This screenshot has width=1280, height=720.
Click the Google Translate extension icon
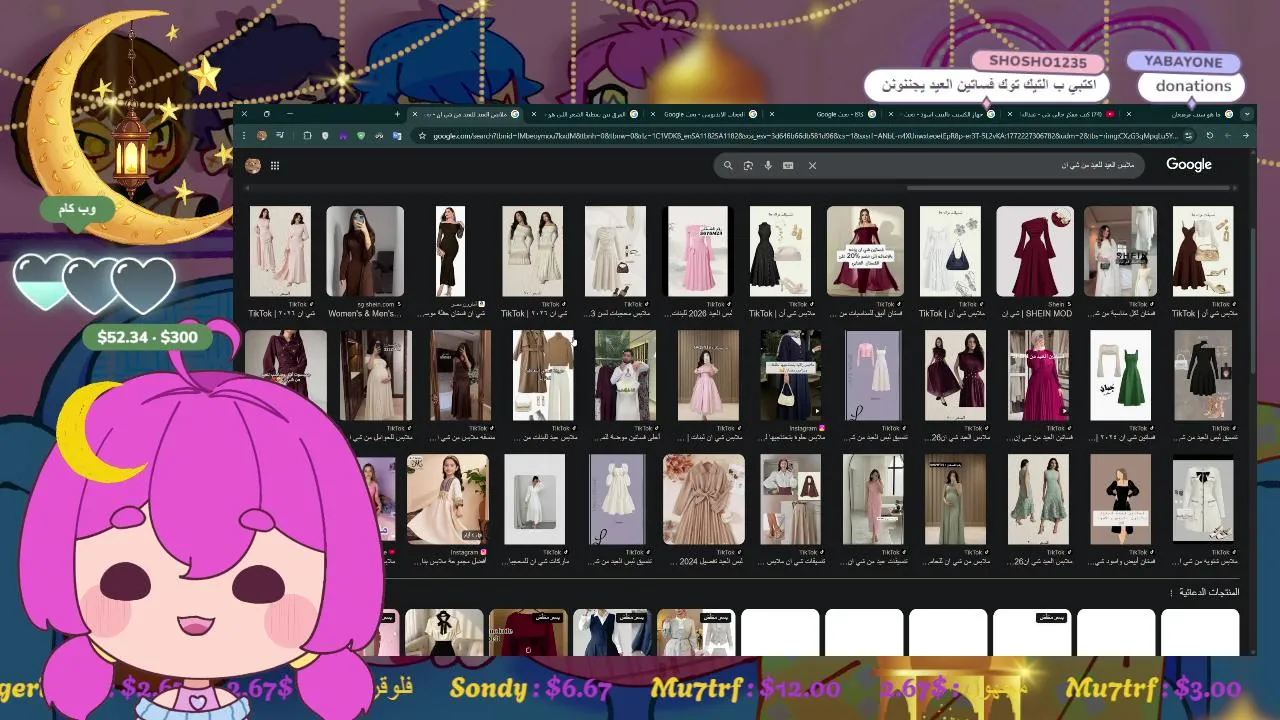397,136
